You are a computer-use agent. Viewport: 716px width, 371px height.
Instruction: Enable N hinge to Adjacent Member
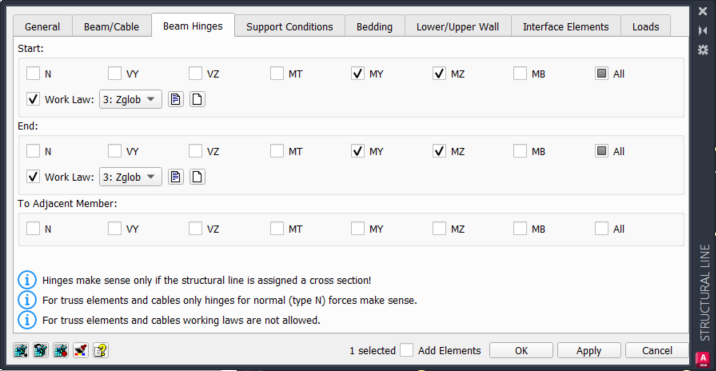[x=33, y=228]
